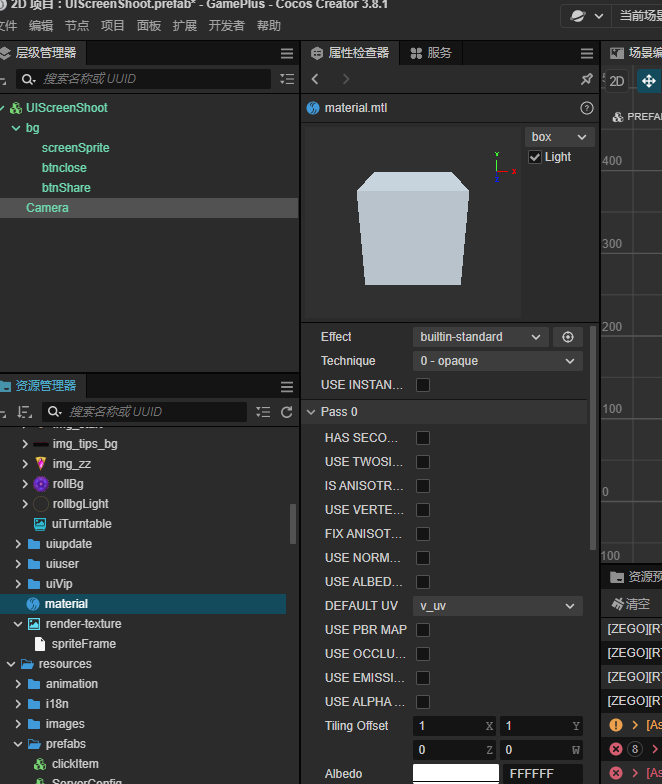Collapse the Pass 0 section
This screenshot has height=784, width=662.
pos(311,412)
